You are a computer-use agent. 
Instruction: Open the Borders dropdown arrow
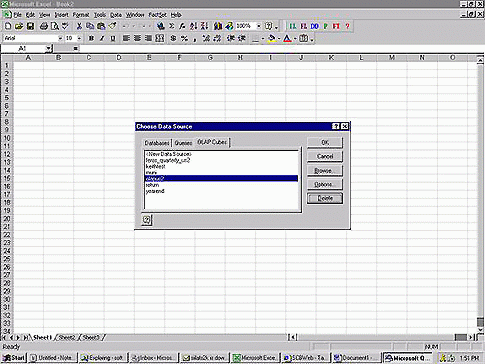tap(263, 39)
